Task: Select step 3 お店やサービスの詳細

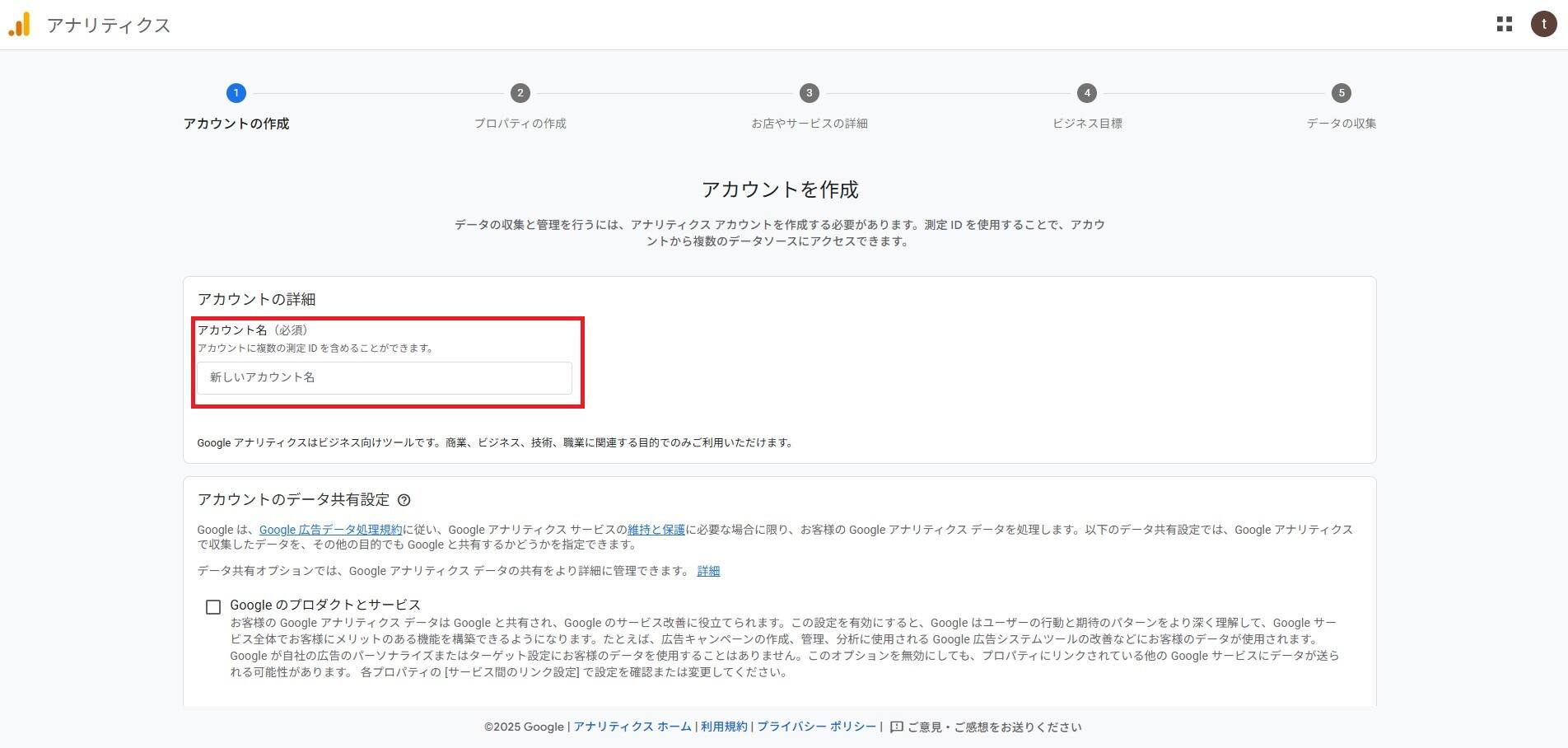Action: [x=809, y=107]
